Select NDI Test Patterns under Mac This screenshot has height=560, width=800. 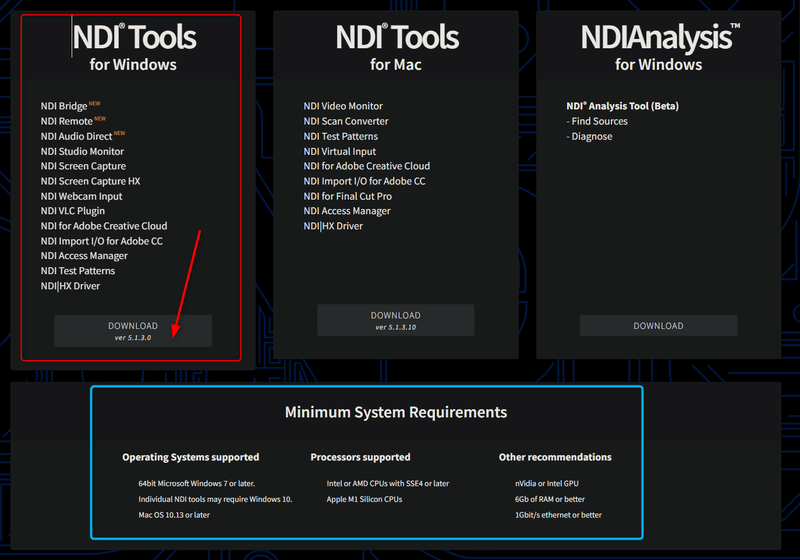tap(340, 136)
